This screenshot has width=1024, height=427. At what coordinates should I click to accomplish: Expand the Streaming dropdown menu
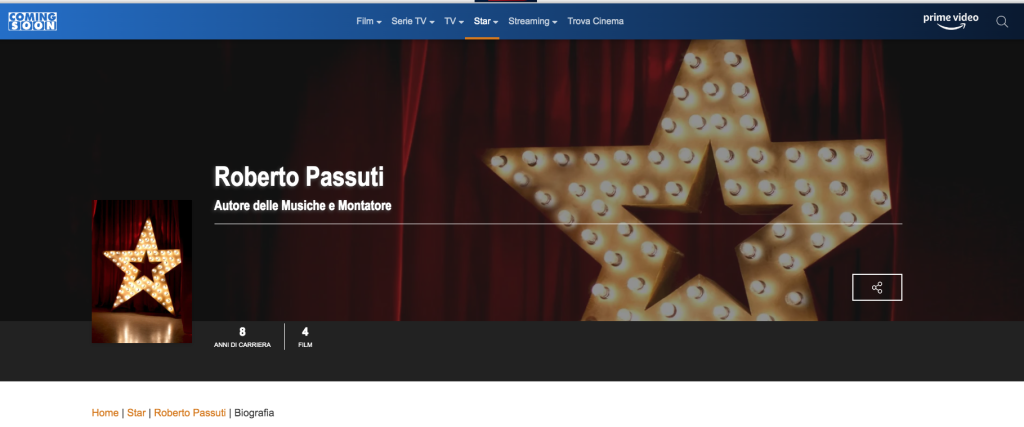pos(533,21)
